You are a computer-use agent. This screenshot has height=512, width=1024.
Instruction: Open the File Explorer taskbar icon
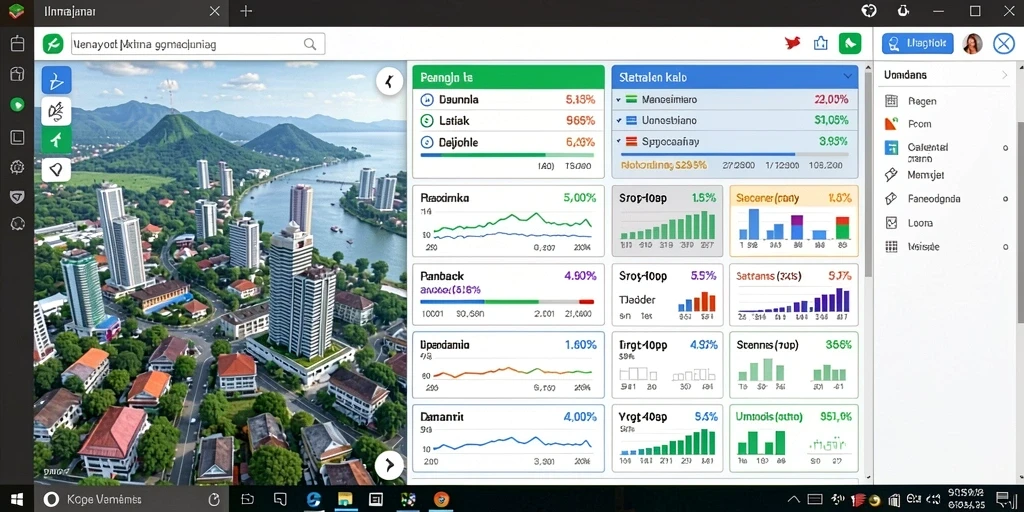click(345, 500)
